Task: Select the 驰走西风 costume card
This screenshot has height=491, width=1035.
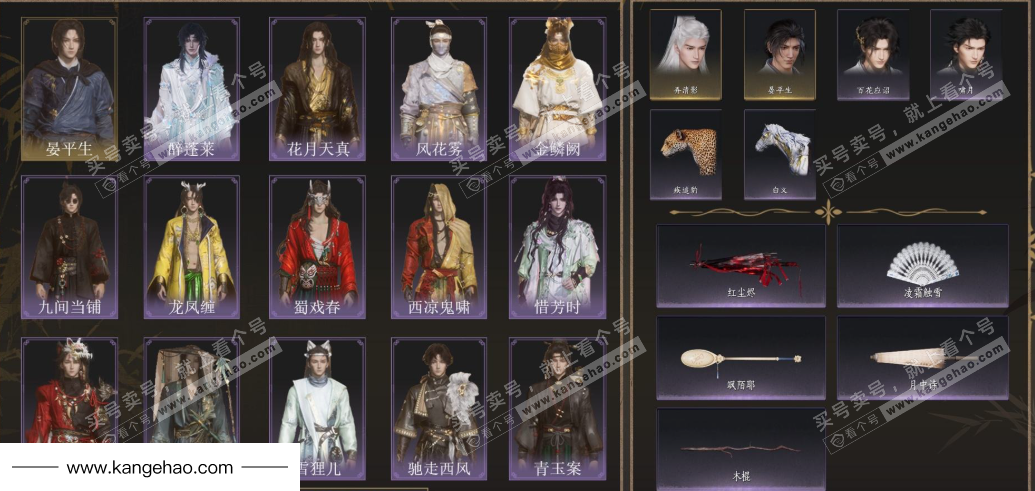Action: coord(438,409)
